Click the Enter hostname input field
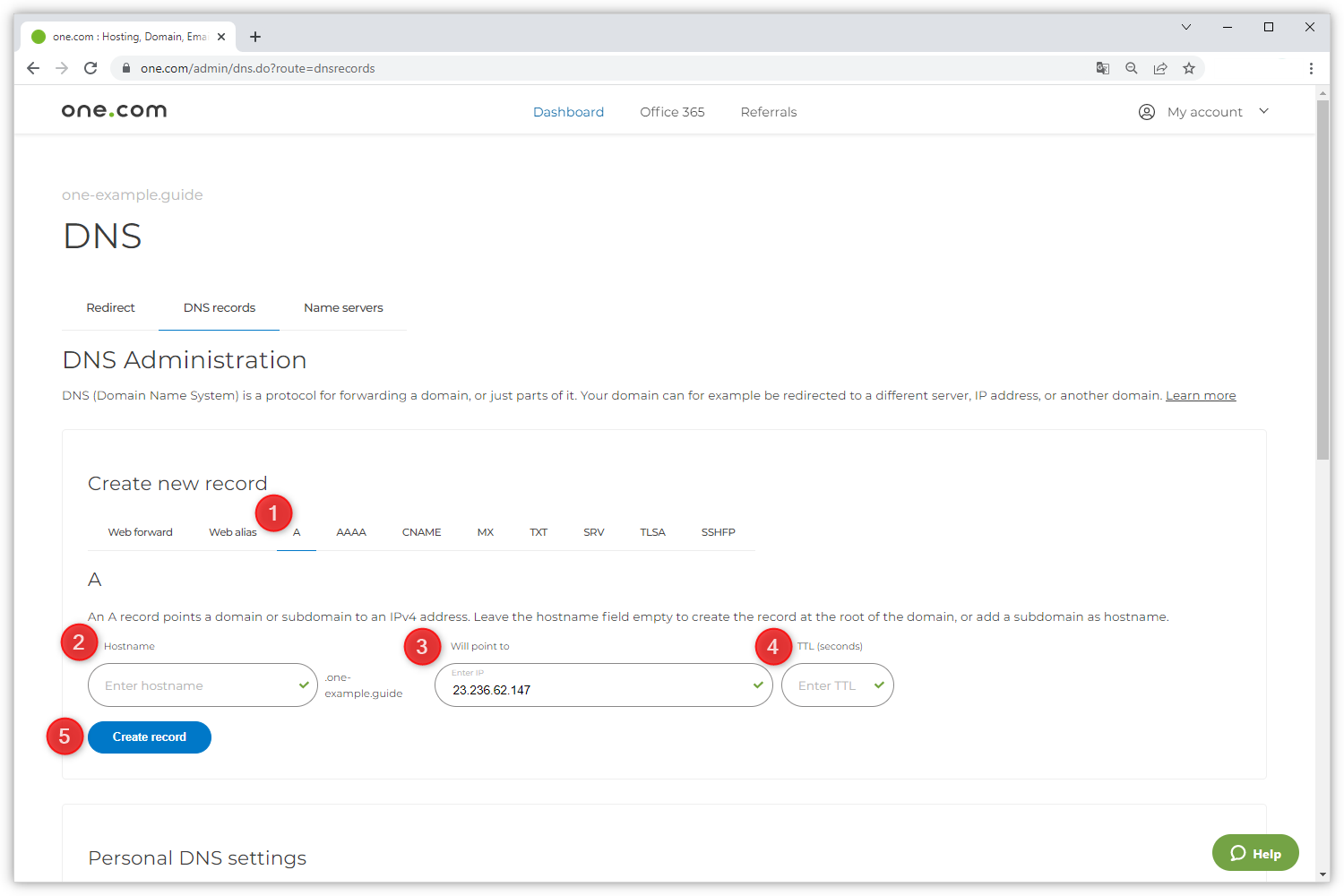This screenshot has height=896, width=1344. coord(197,685)
